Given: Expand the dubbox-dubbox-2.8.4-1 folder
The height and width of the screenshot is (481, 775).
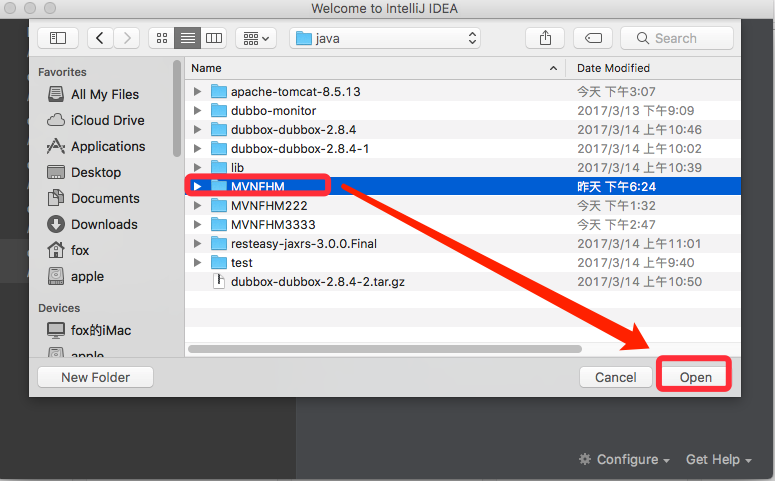Looking at the screenshot, I should tap(197, 148).
